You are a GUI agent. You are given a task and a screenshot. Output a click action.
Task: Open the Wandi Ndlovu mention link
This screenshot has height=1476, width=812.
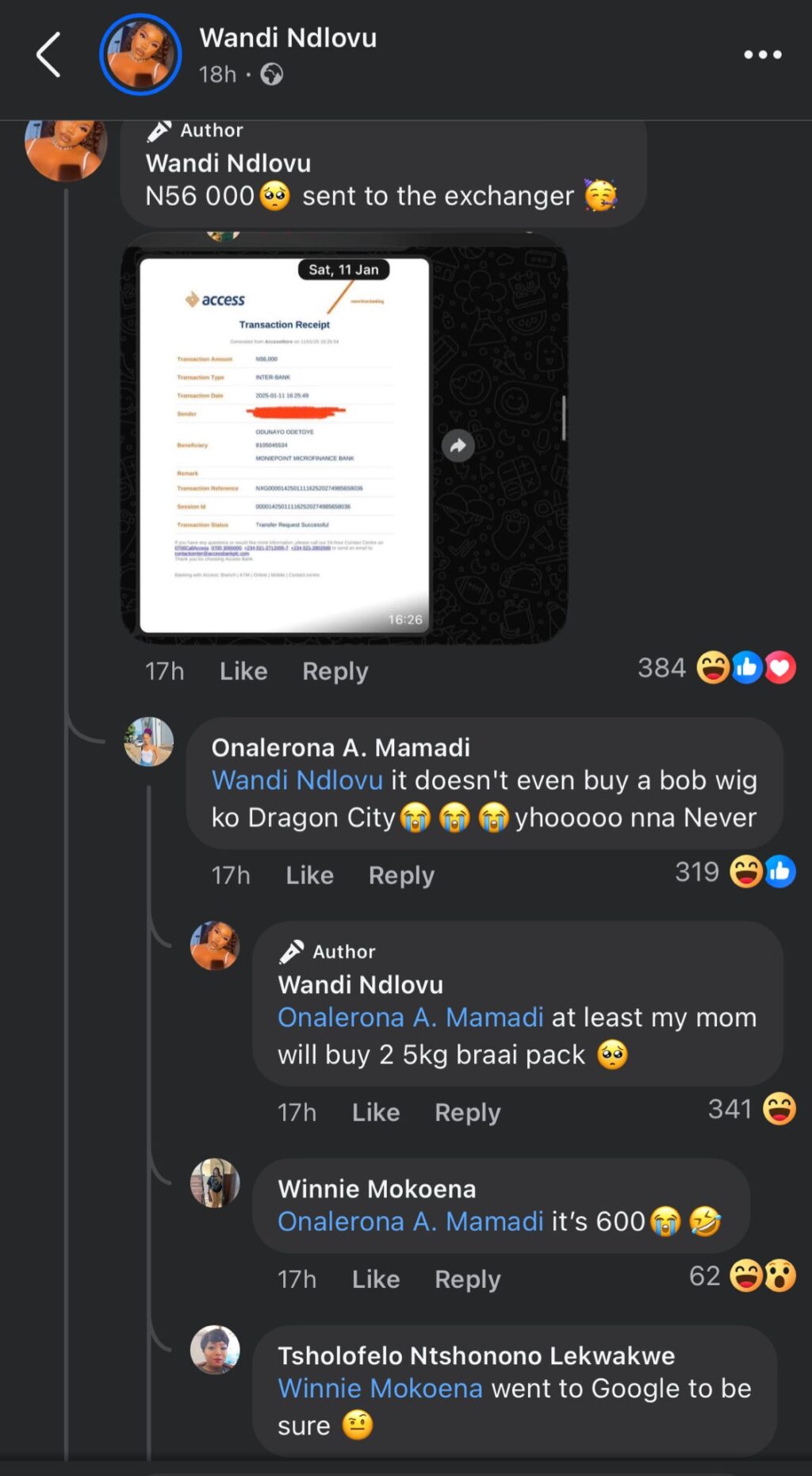click(x=297, y=780)
